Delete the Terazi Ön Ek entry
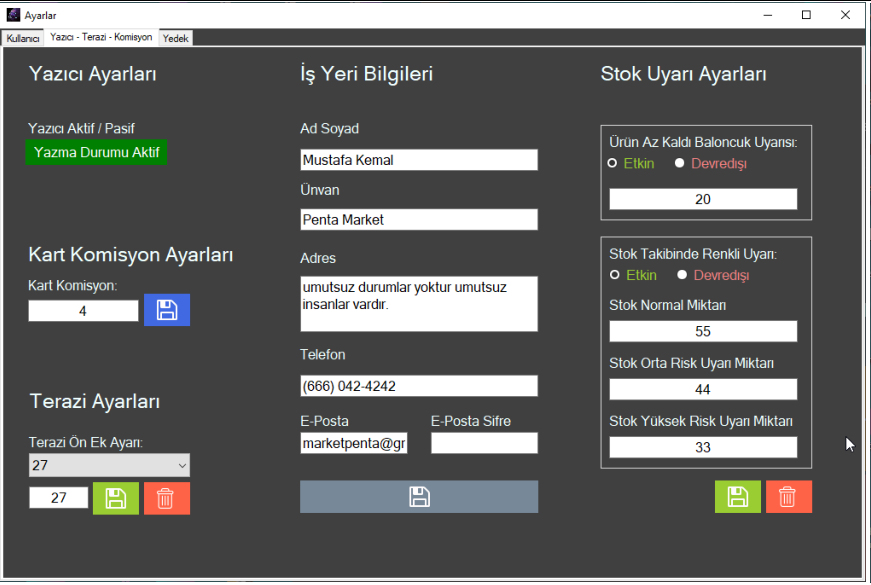This screenshot has height=585, width=871. [x=166, y=498]
